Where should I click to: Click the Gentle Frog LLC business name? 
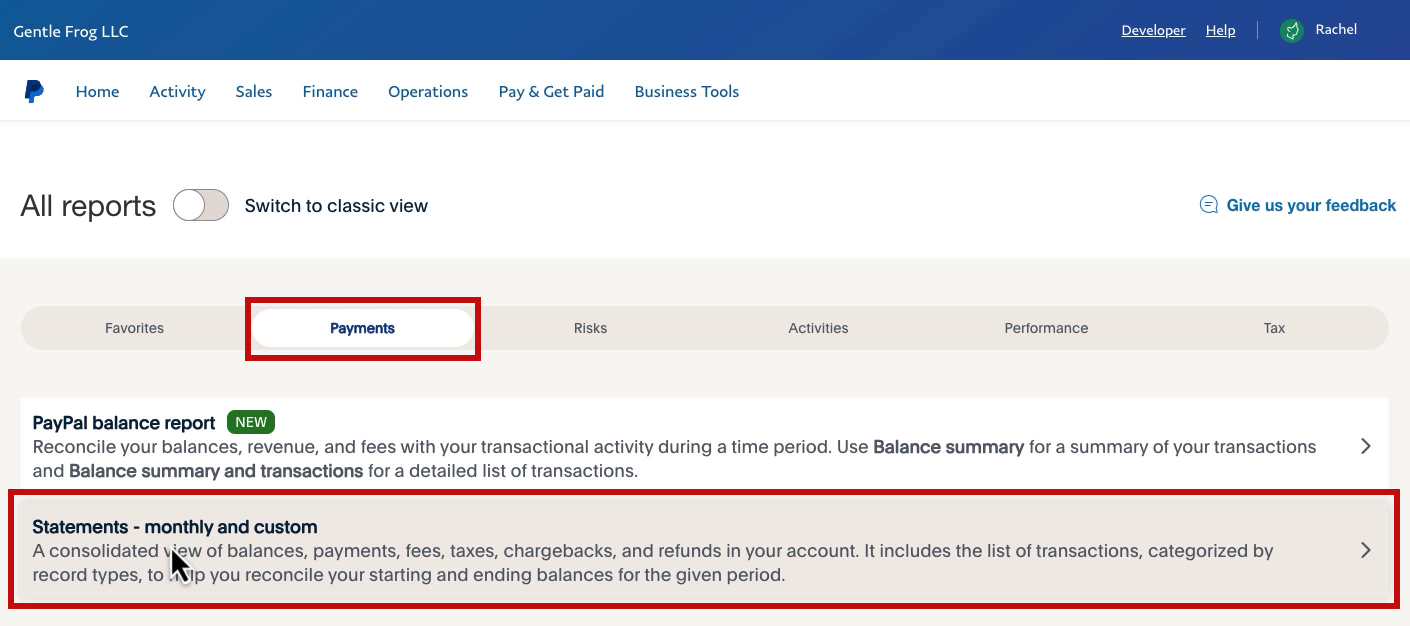click(71, 31)
